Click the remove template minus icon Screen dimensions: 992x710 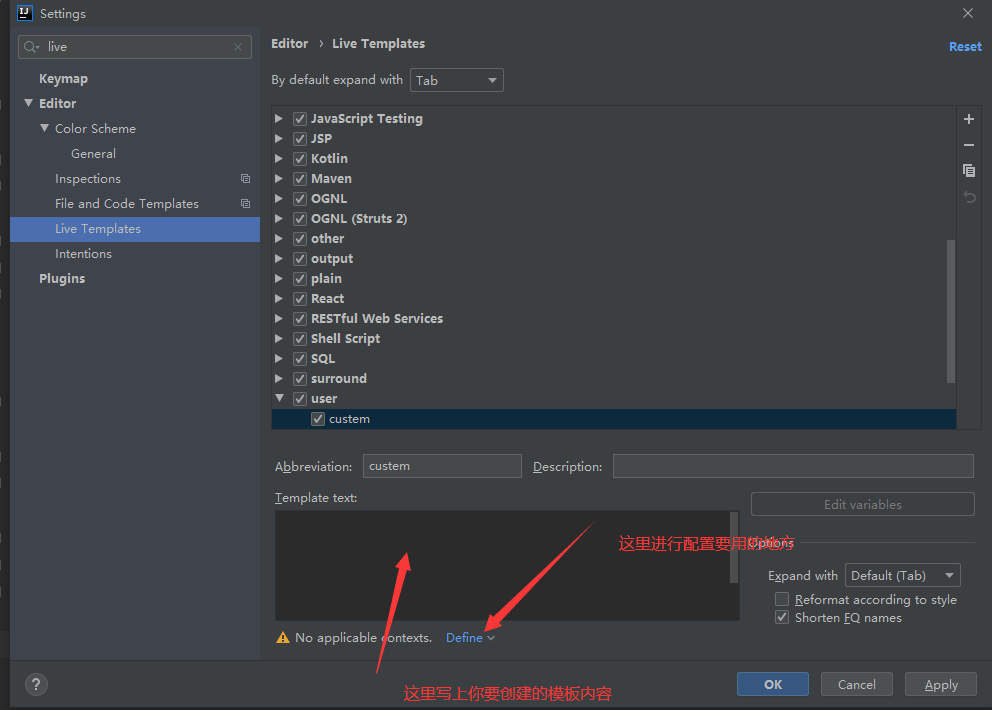[x=968, y=145]
